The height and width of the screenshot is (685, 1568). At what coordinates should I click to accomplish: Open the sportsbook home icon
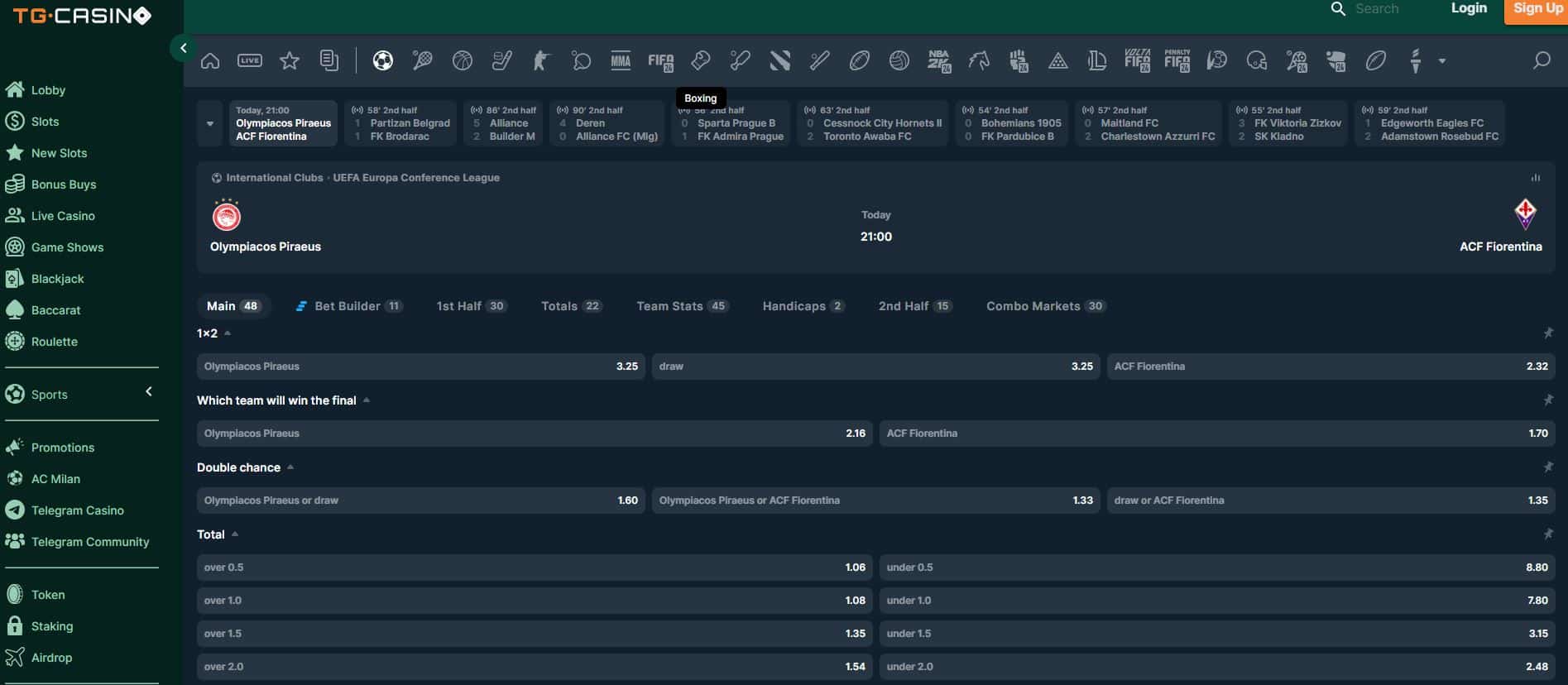[210, 60]
